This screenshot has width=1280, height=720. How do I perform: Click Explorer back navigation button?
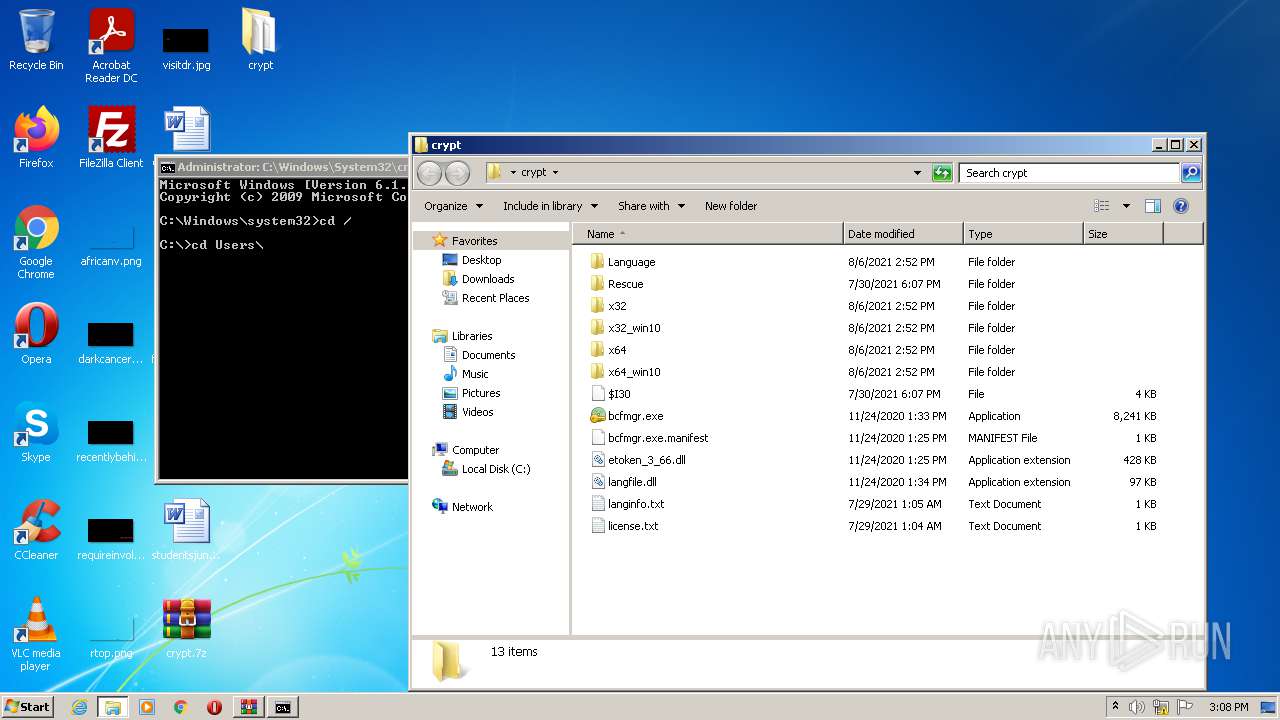pyautogui.click(x=430, y=173)
